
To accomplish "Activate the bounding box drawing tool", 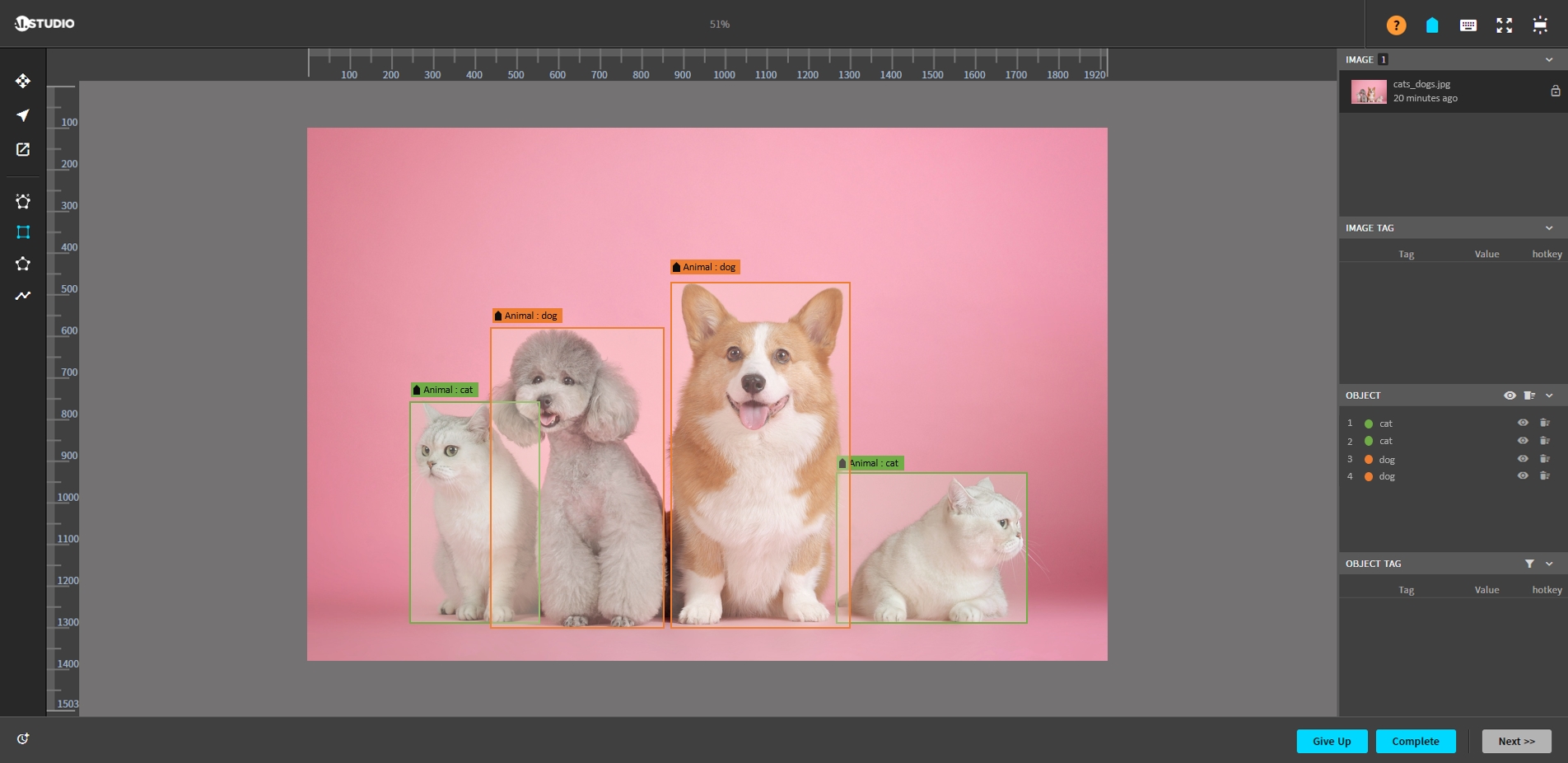I will [23, 232].
